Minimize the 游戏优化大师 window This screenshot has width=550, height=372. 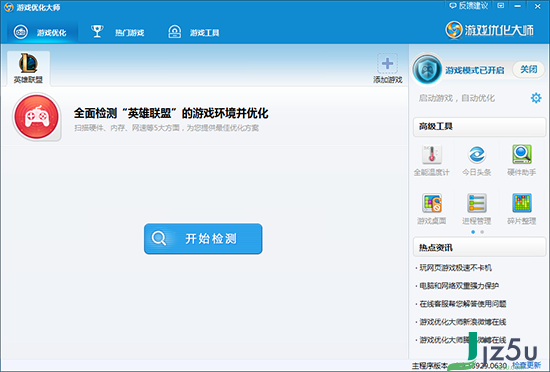tap(518, 6)
